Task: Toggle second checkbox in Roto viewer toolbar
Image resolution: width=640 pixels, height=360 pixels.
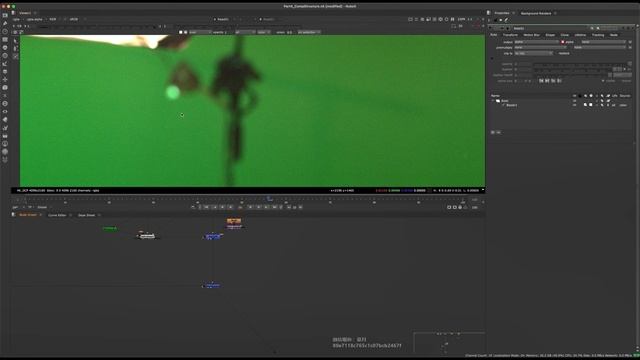Action: (185, 32)
